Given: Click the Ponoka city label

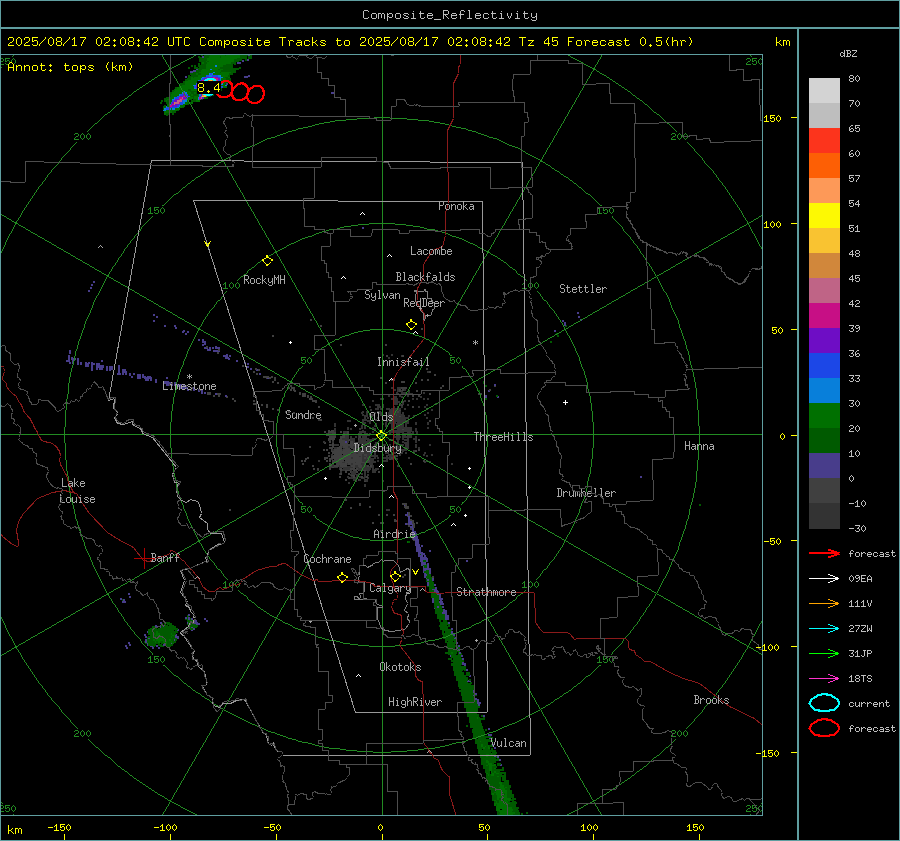Looking at the screenshot, I should click(x=456, y=206).
